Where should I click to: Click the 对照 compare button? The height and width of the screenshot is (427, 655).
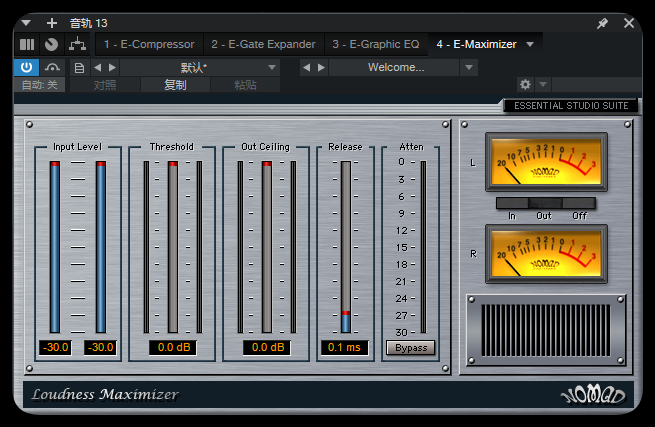[105, 85]
